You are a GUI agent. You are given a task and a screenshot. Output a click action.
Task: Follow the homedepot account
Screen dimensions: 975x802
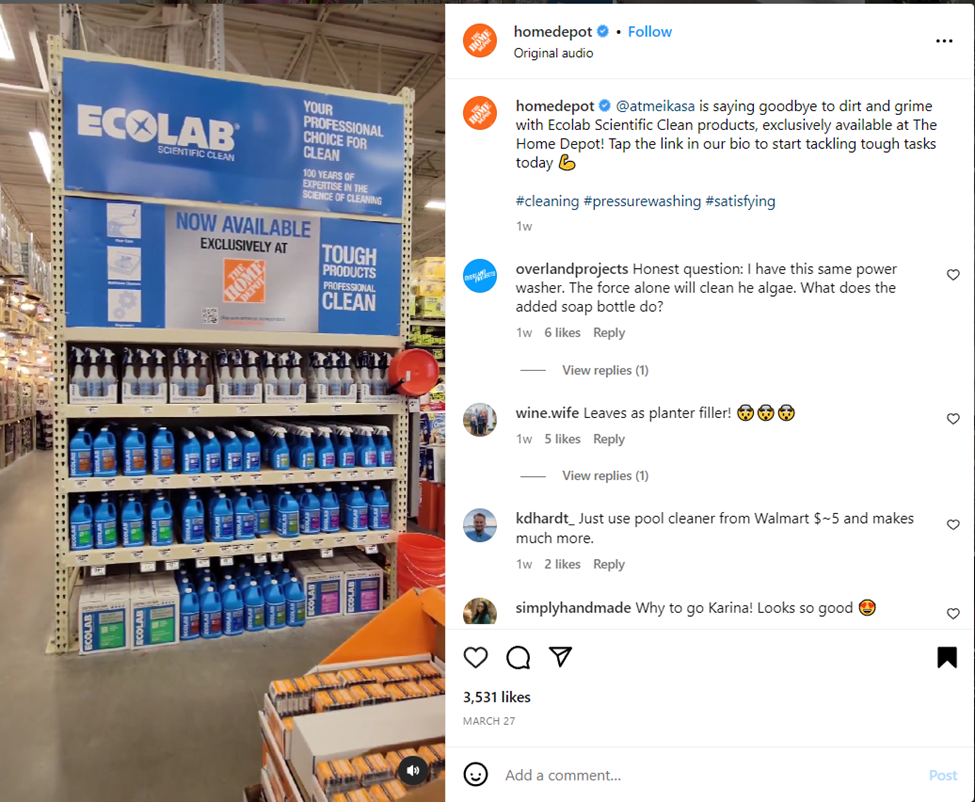(650, 32)
